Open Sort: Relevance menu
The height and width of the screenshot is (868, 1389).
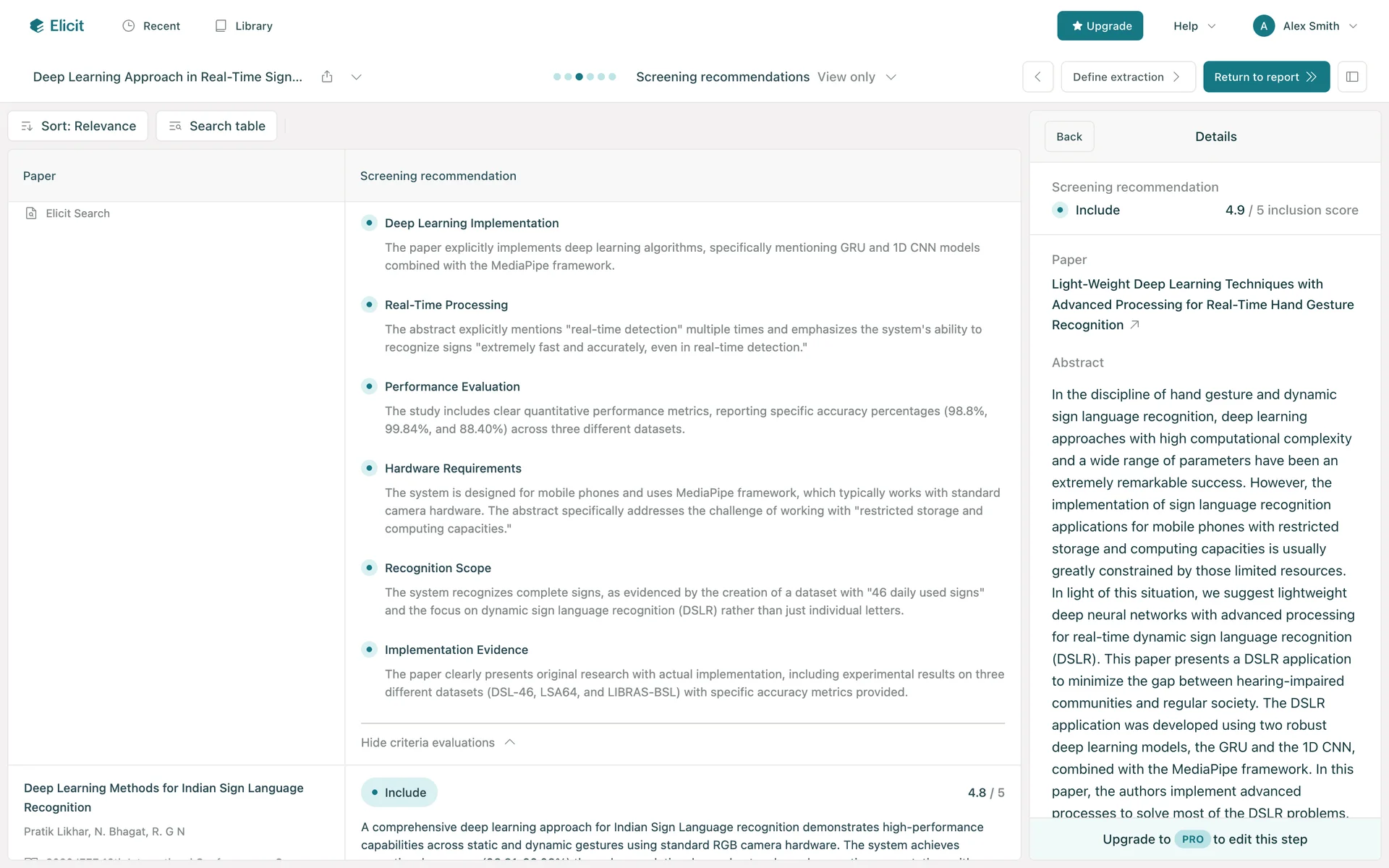[78, 126]
